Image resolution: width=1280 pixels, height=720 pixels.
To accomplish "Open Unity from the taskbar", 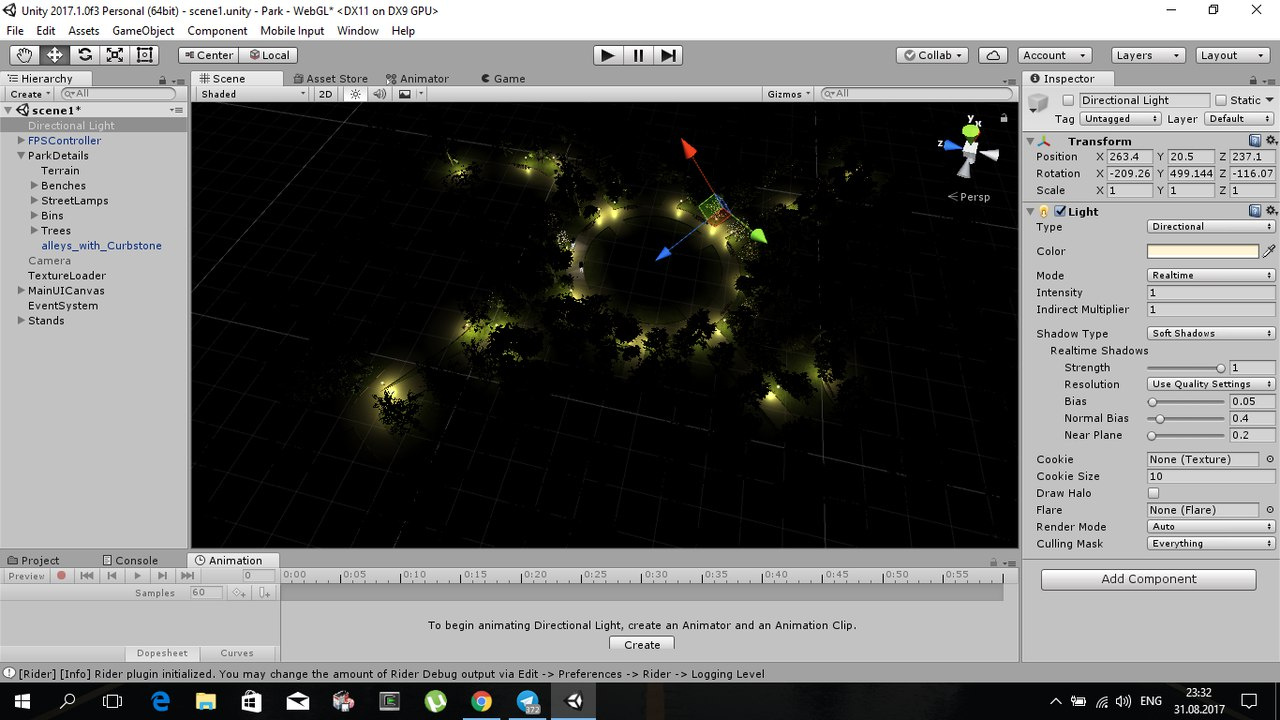I will coord(573,701).
